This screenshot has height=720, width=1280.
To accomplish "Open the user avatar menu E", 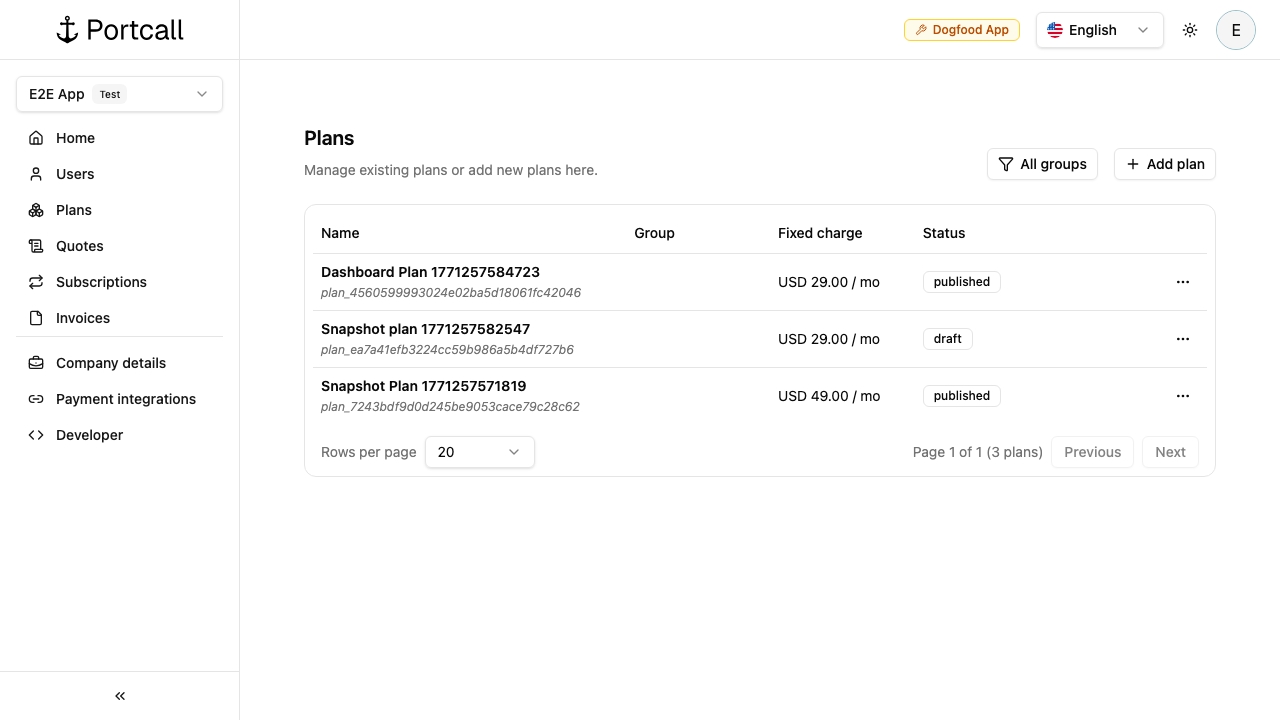I will pos(1235,30).
